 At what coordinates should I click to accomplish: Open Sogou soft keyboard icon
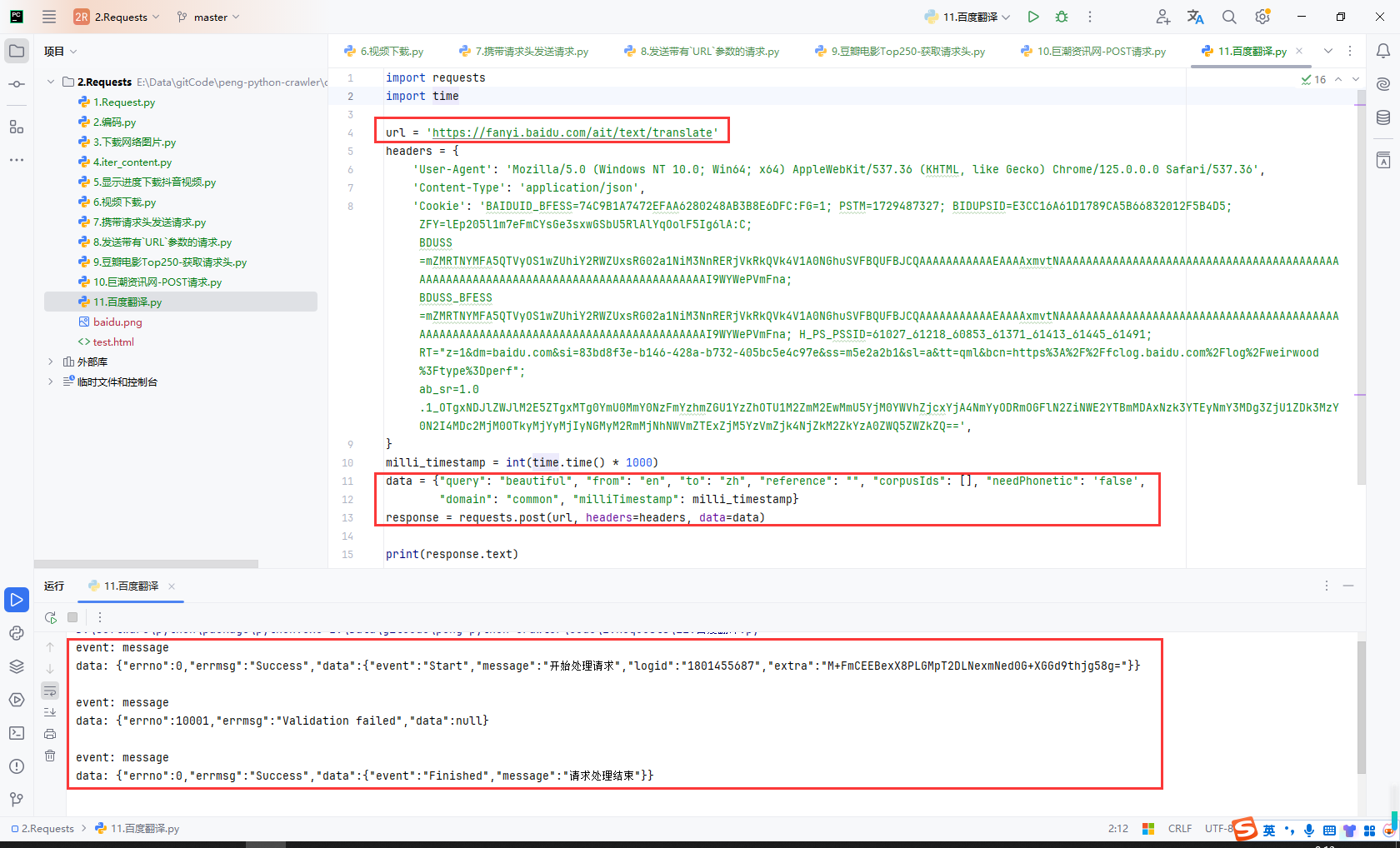pos(1329,830)
